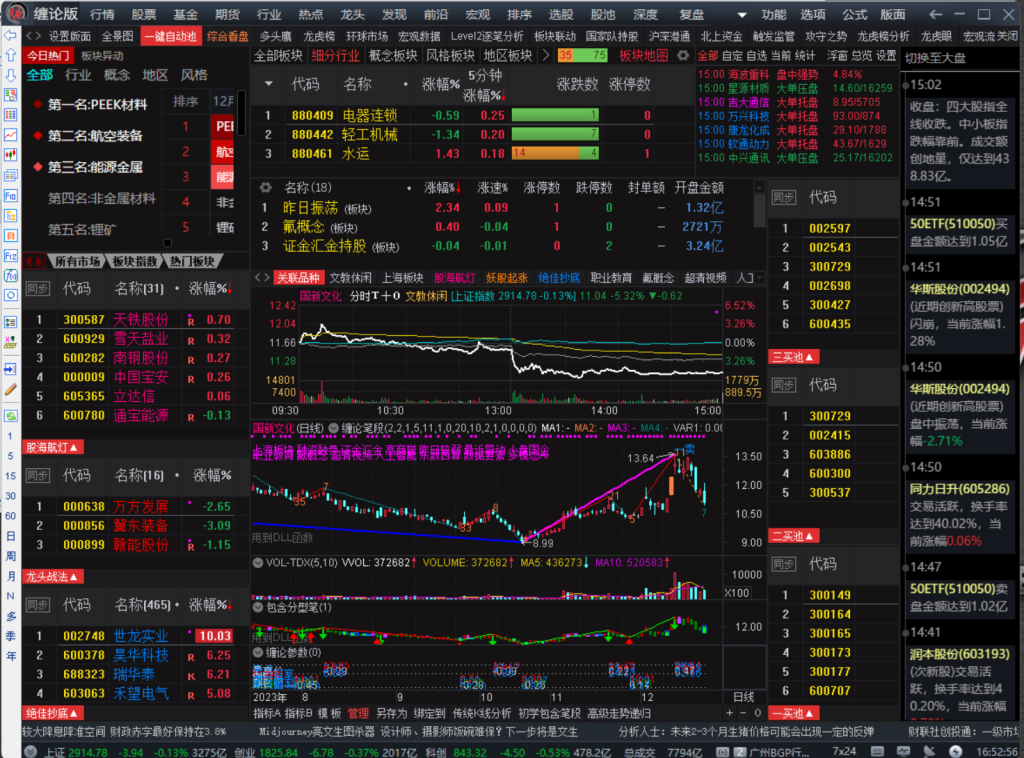The image size is (1024, 758).
Task: Switch to the 细分行业 tab
Action: coord(335,55)
